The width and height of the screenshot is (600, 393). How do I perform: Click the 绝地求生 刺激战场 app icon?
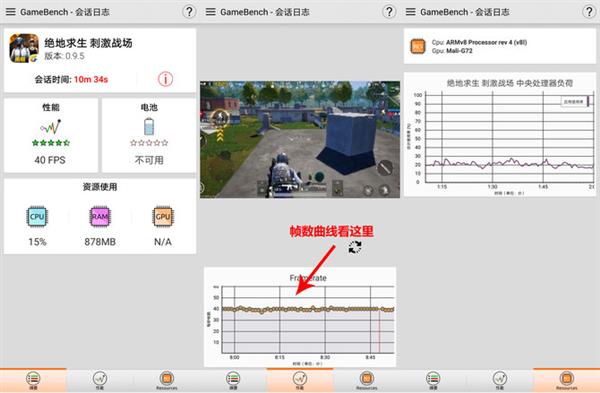pyautogui.click(x=24, y=49)
